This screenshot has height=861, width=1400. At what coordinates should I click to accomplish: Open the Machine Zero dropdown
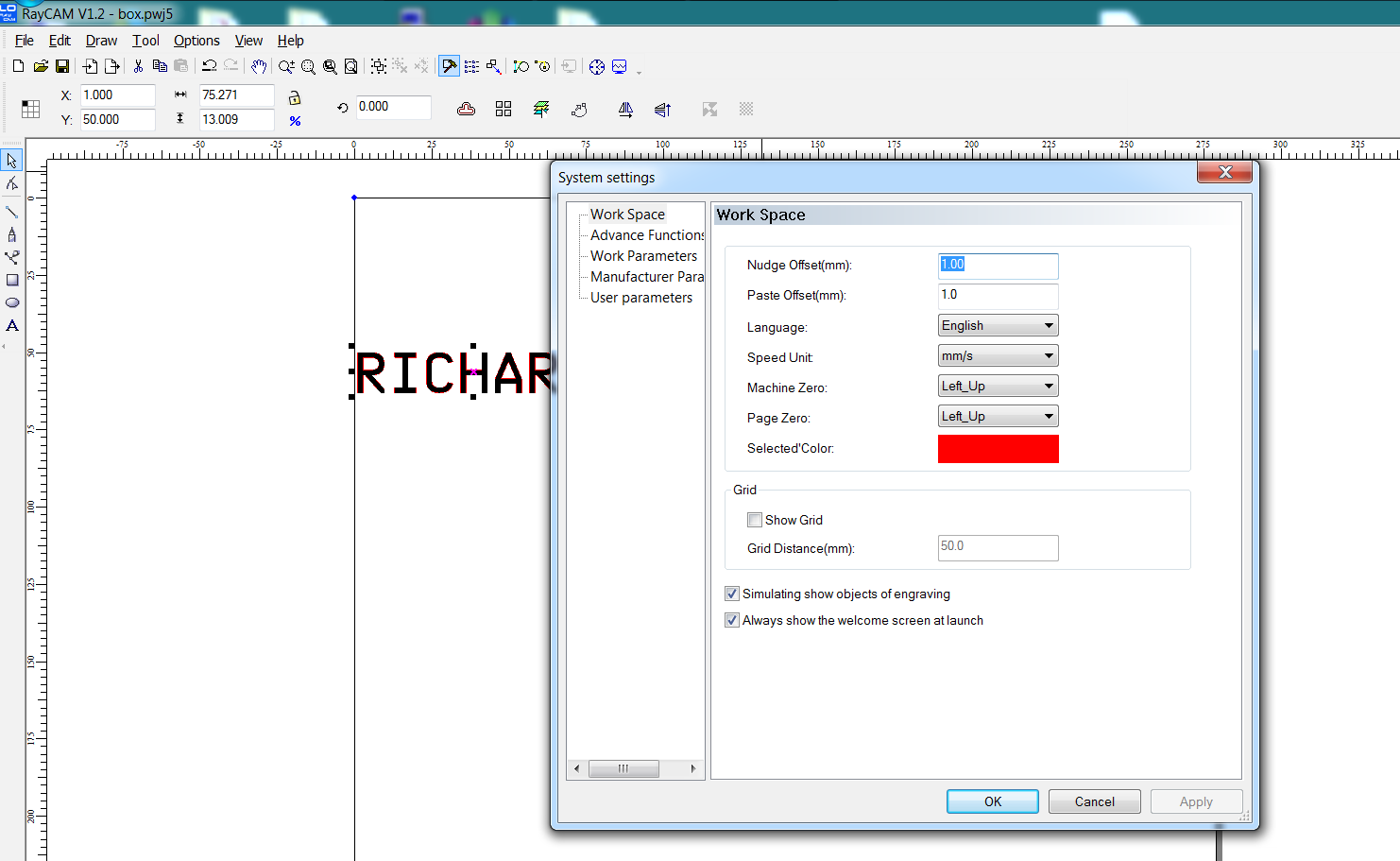[x=998, y=387]
